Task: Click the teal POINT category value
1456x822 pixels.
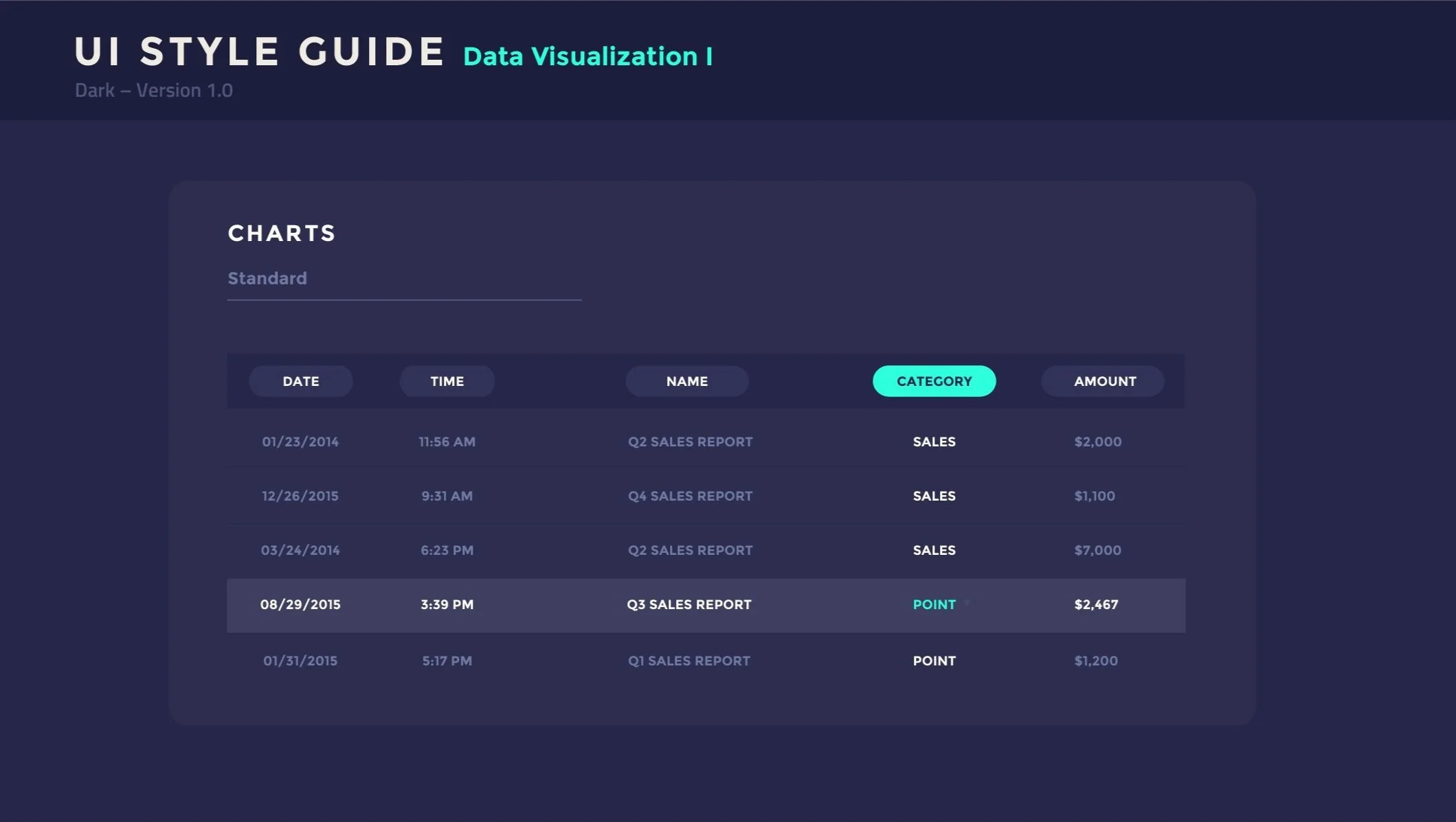Action: point(934,604)
